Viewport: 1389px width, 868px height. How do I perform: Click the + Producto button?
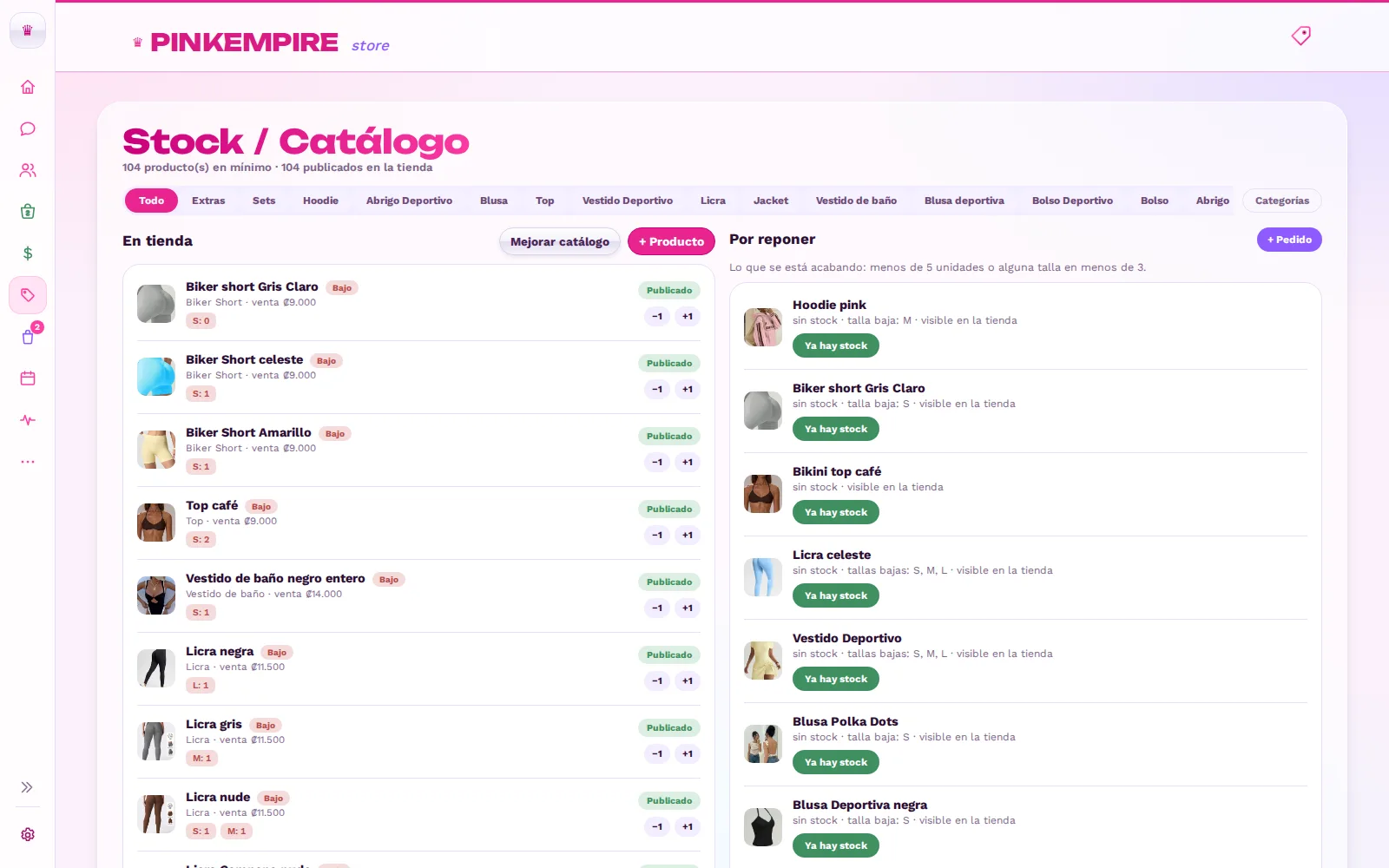671,241
